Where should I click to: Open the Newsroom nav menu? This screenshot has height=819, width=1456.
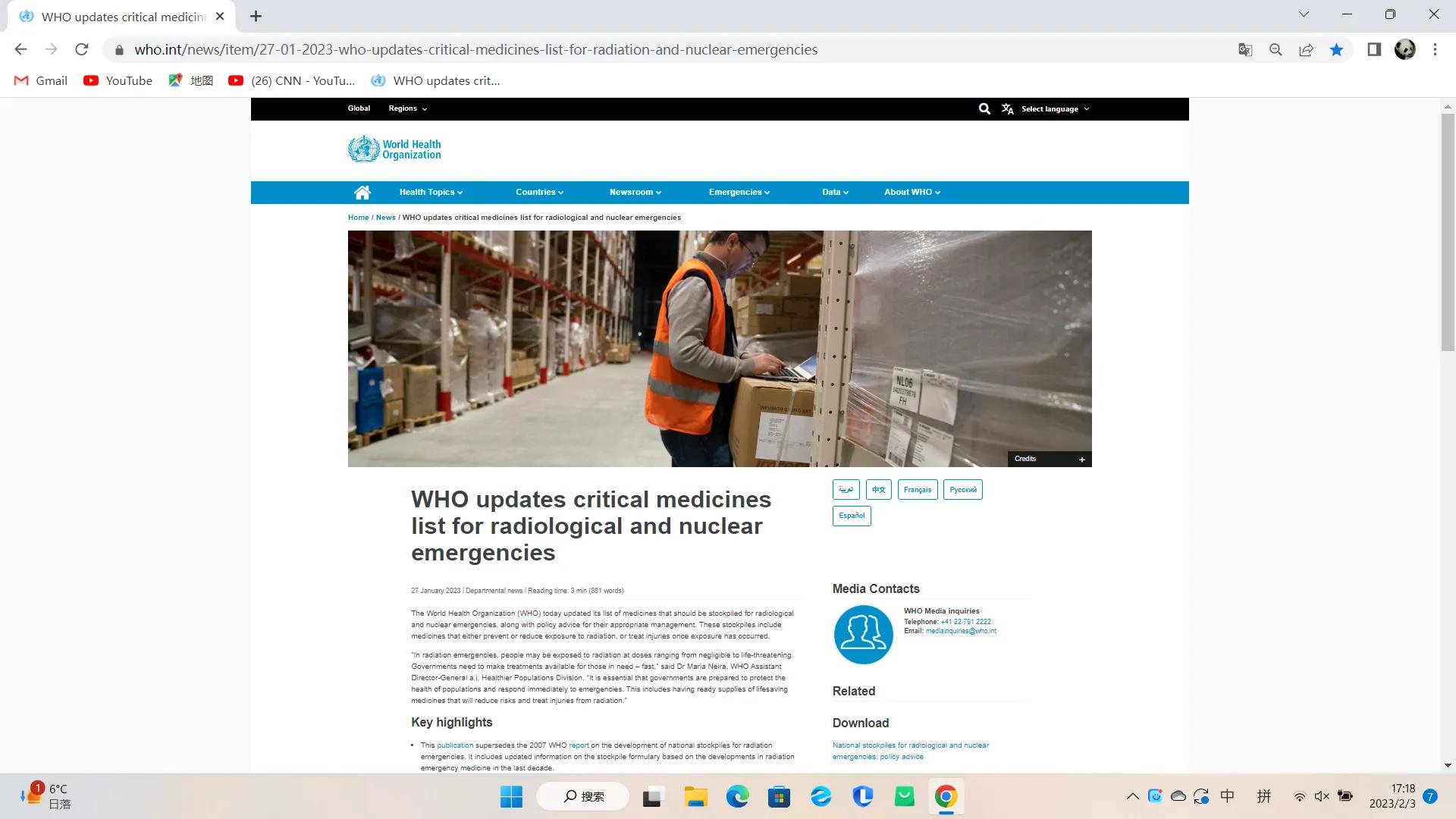(635, 193)
